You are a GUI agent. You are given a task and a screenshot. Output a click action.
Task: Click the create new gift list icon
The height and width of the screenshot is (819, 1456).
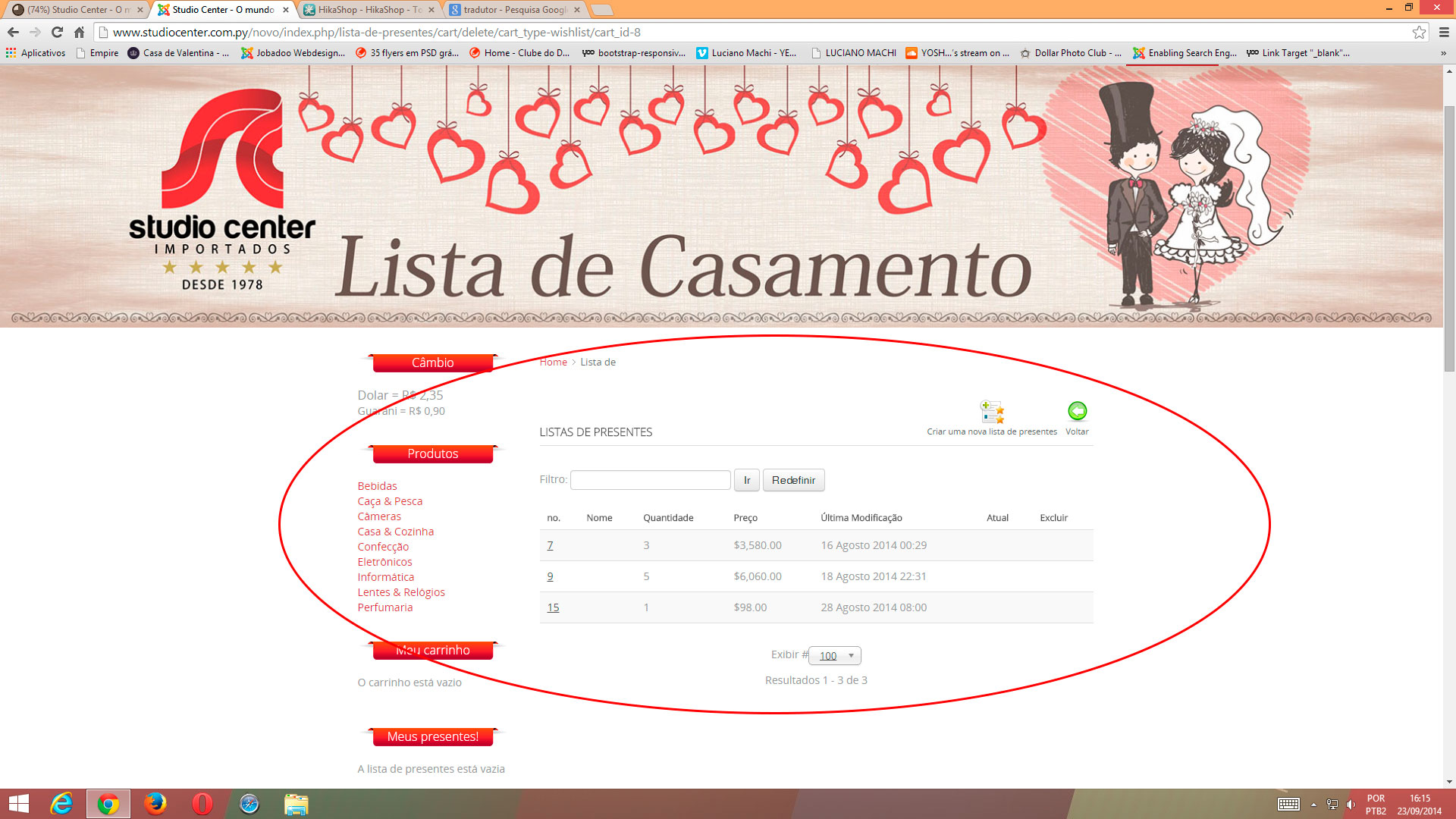992,412
